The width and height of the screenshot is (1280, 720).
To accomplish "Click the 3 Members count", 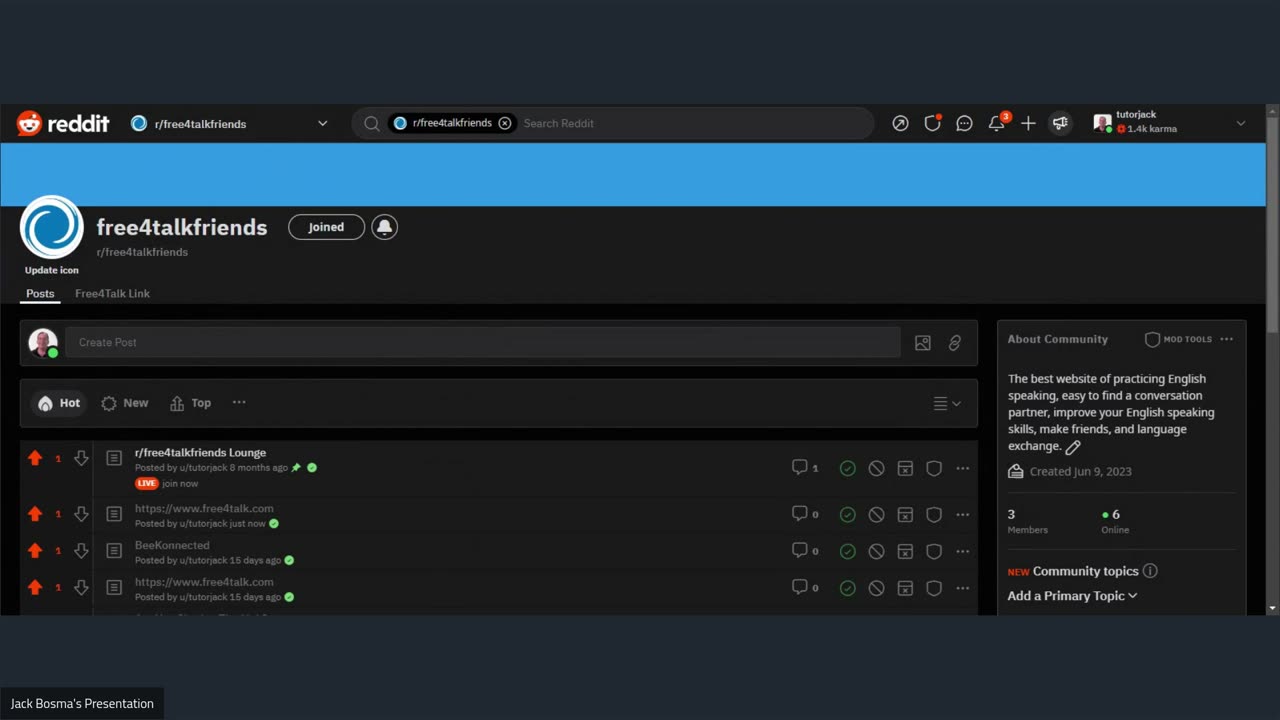I will pos(1028,521).
